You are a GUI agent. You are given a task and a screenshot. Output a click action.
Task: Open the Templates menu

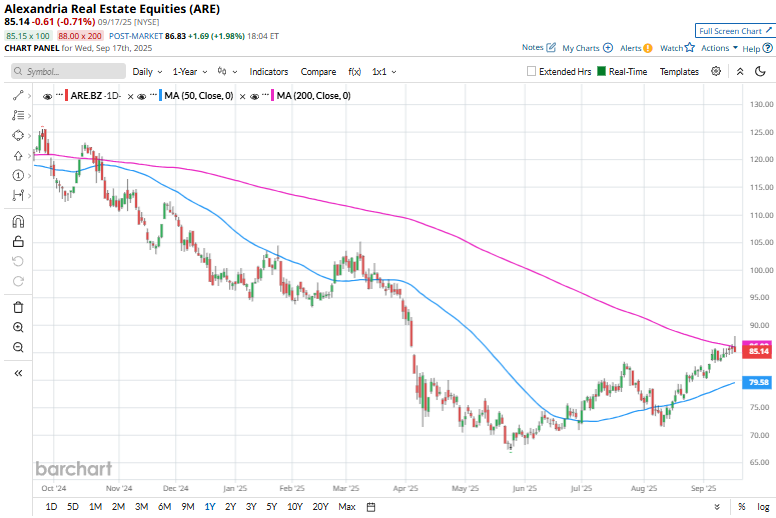click(679, 72)
